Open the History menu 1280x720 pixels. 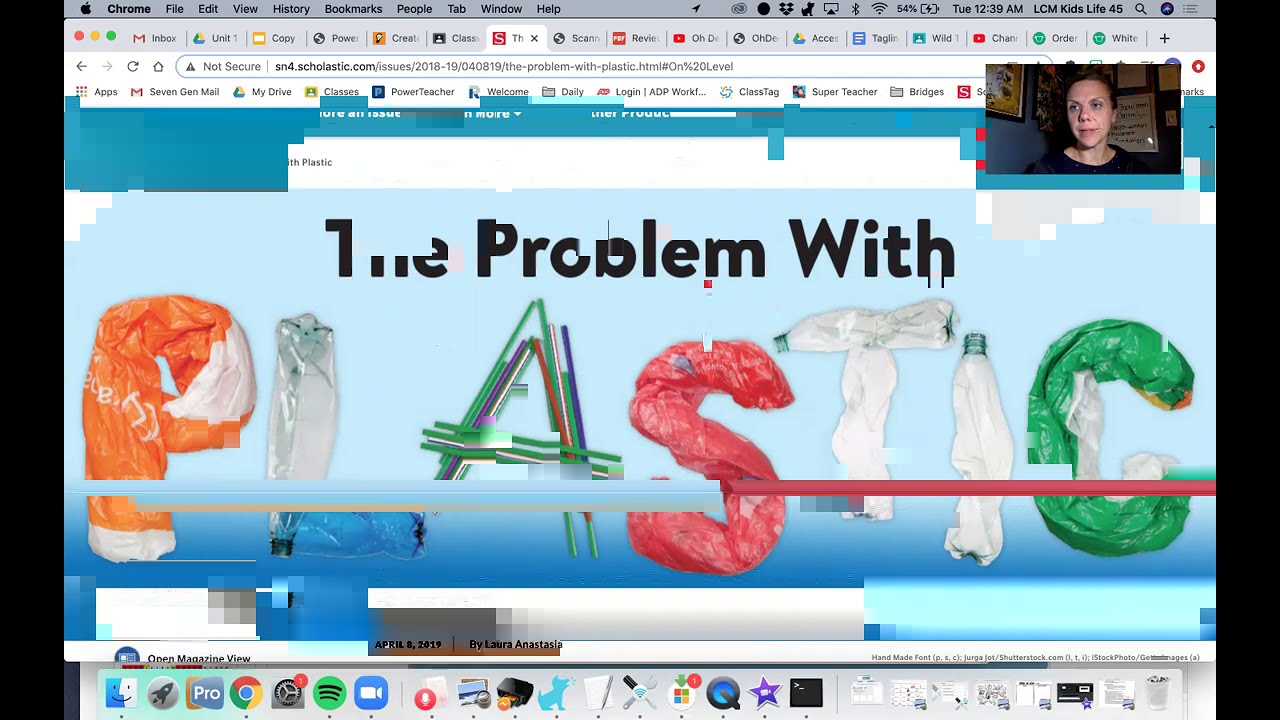(x=291, y=9)
